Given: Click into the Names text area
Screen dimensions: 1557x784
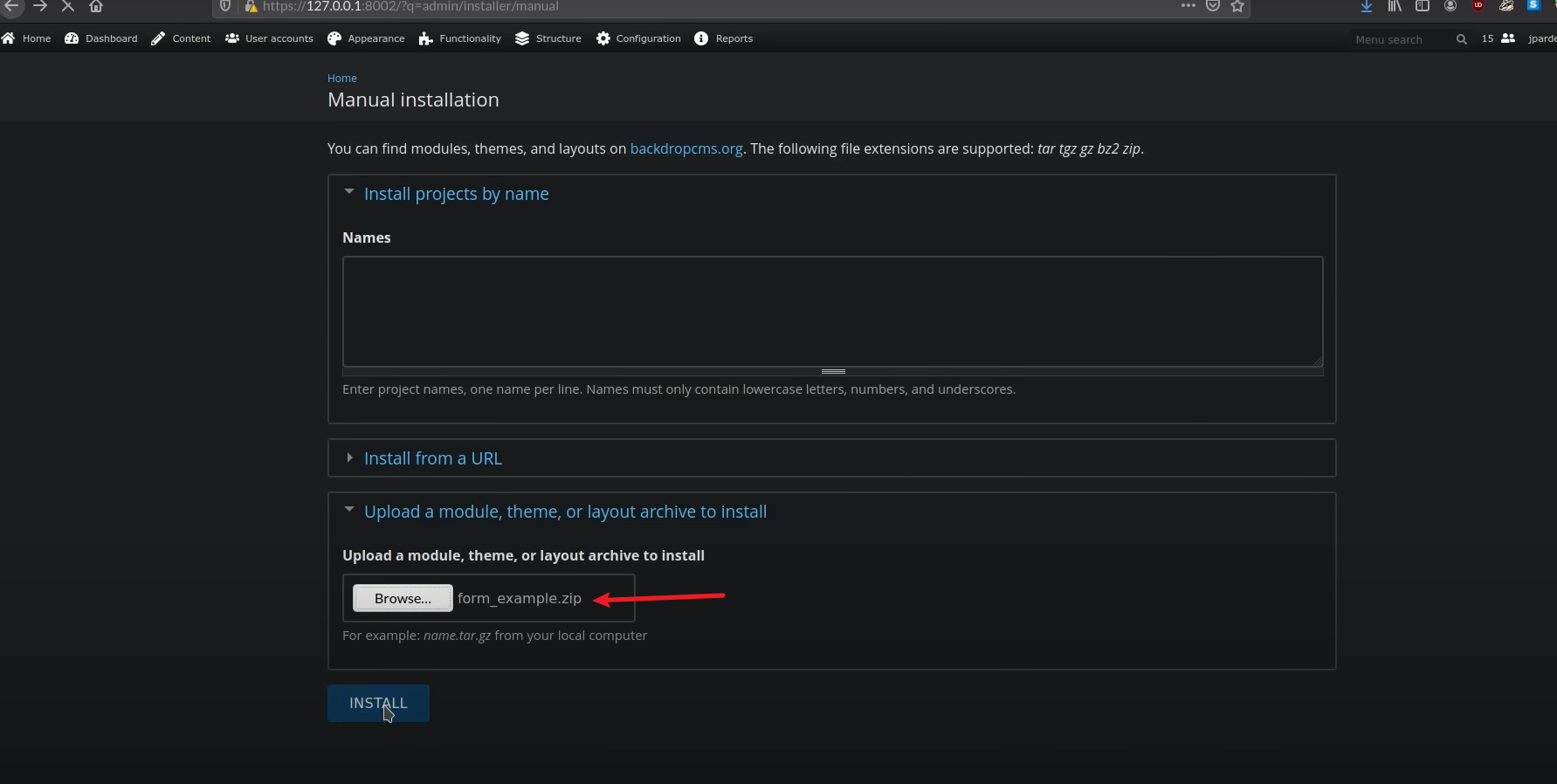Looking at the screenshot, I should click(832, 311).
